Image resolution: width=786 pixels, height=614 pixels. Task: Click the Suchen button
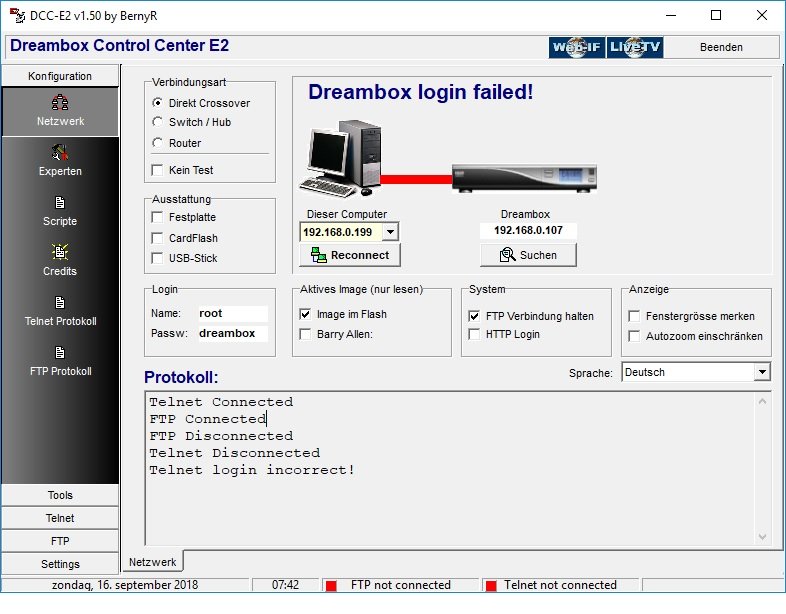tap(528, 255)
